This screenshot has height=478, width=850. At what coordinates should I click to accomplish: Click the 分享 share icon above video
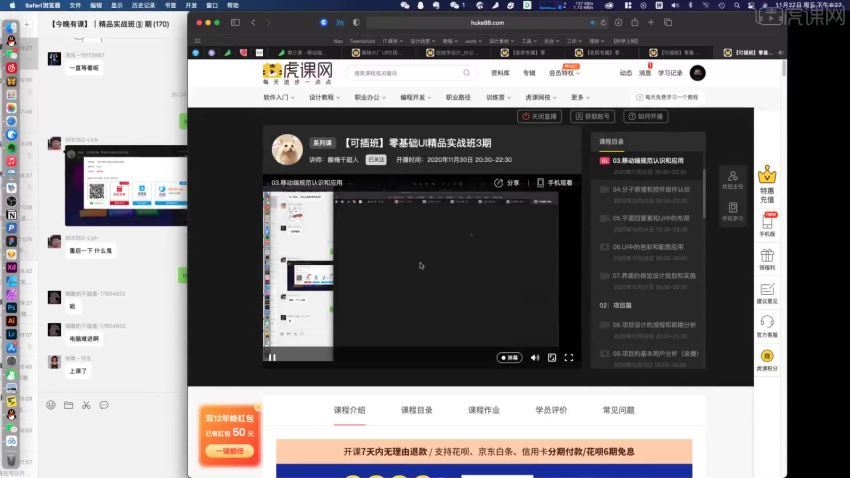(x=507, y=183)
